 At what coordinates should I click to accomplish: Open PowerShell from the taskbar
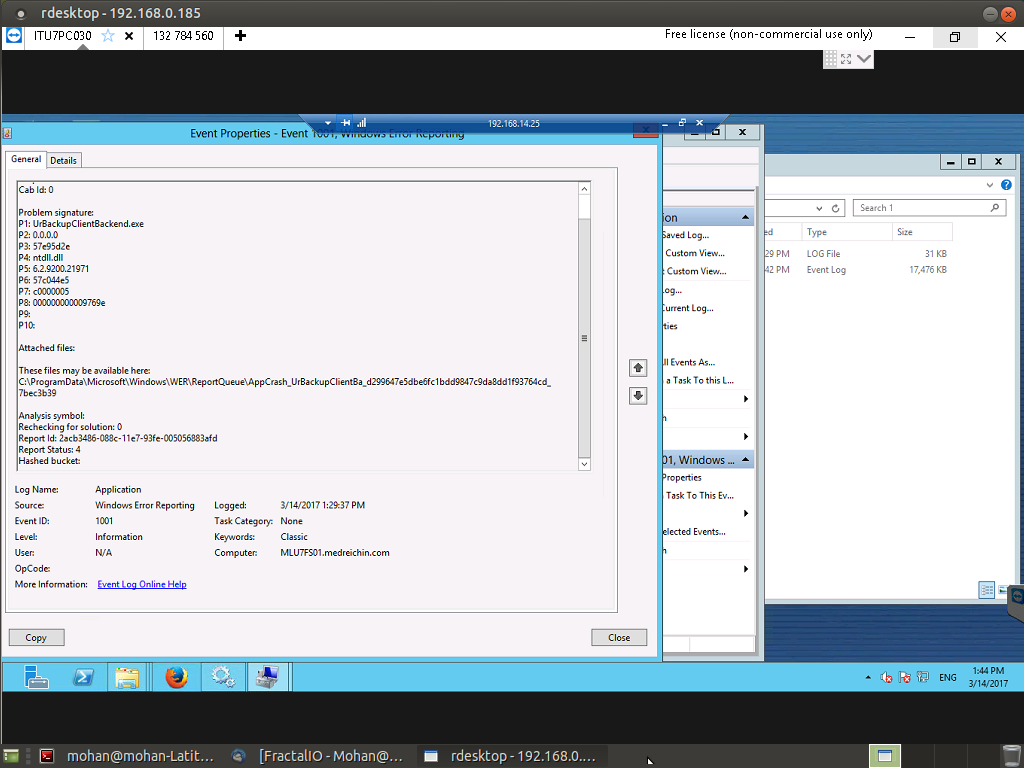pos(83,677)
